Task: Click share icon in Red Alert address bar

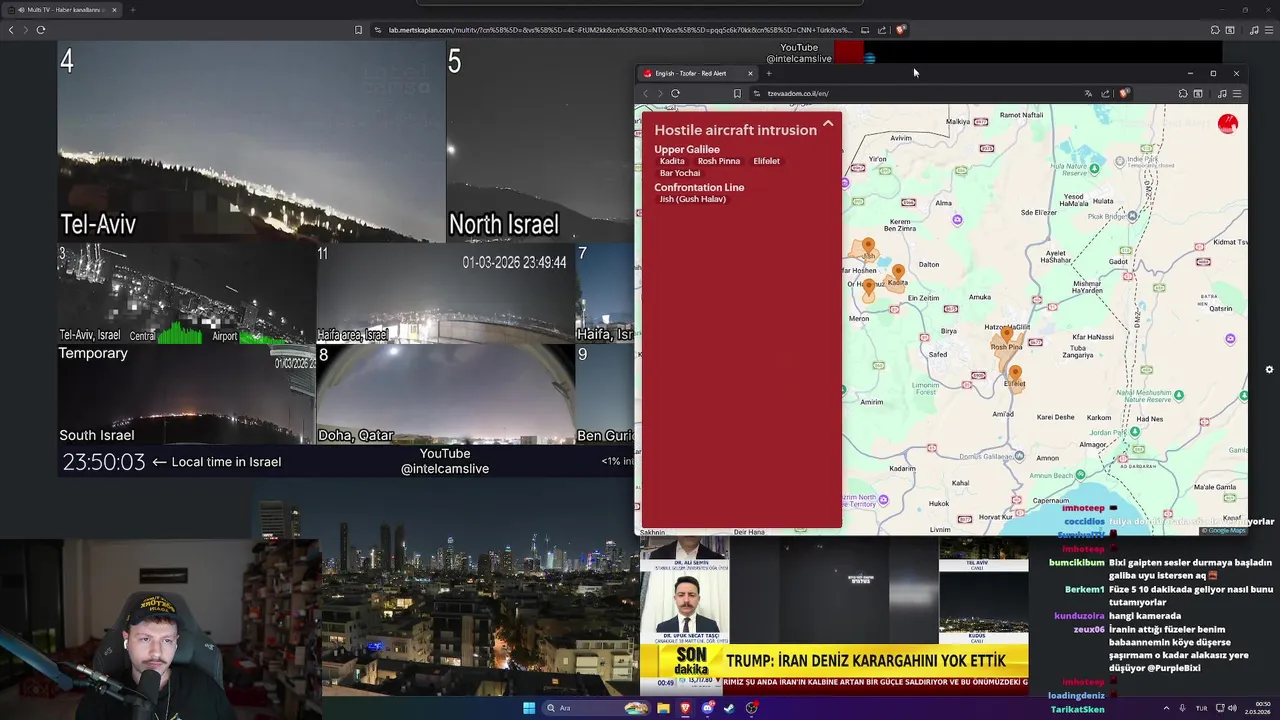Action: [x=1105, y=93]
